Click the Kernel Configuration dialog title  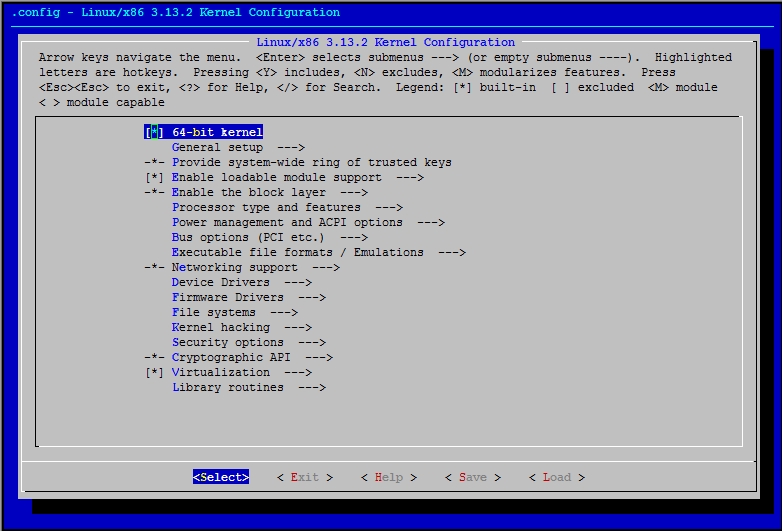point(386,42)
